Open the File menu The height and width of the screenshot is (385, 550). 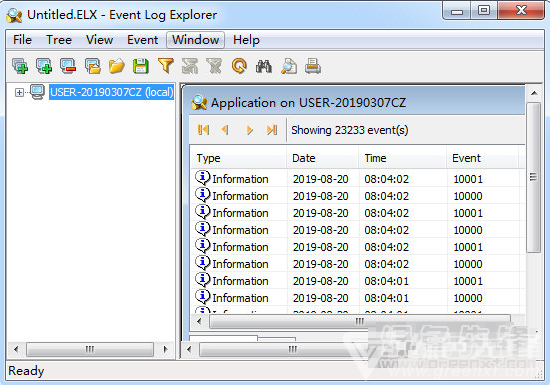[x=22, y=40]
